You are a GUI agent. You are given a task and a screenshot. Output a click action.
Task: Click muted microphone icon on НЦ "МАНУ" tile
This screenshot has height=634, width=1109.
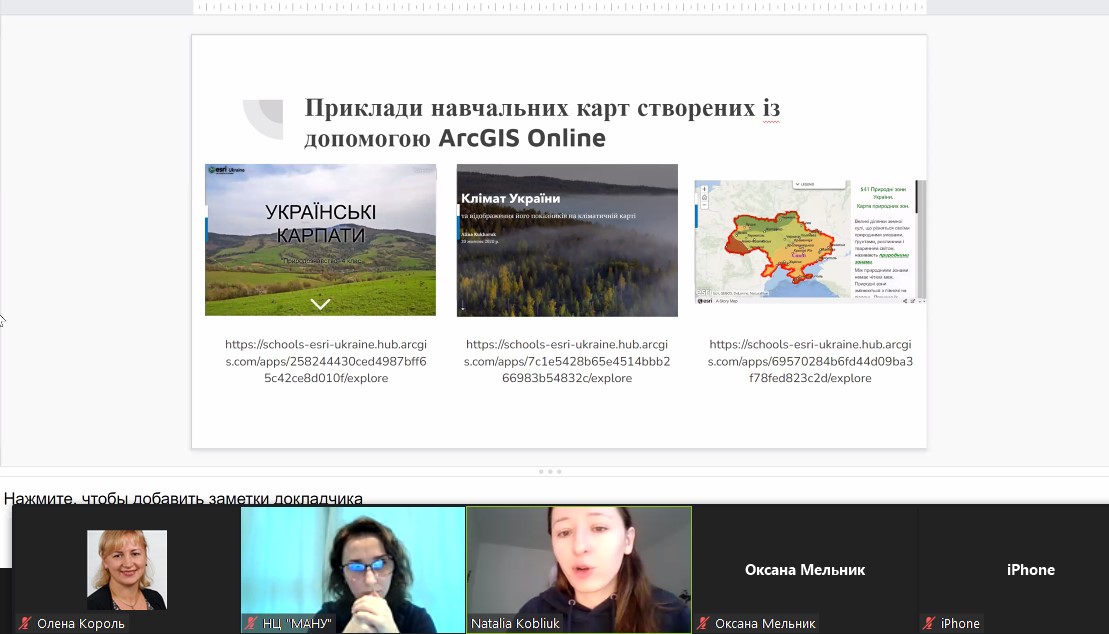[x=251, y=623]
